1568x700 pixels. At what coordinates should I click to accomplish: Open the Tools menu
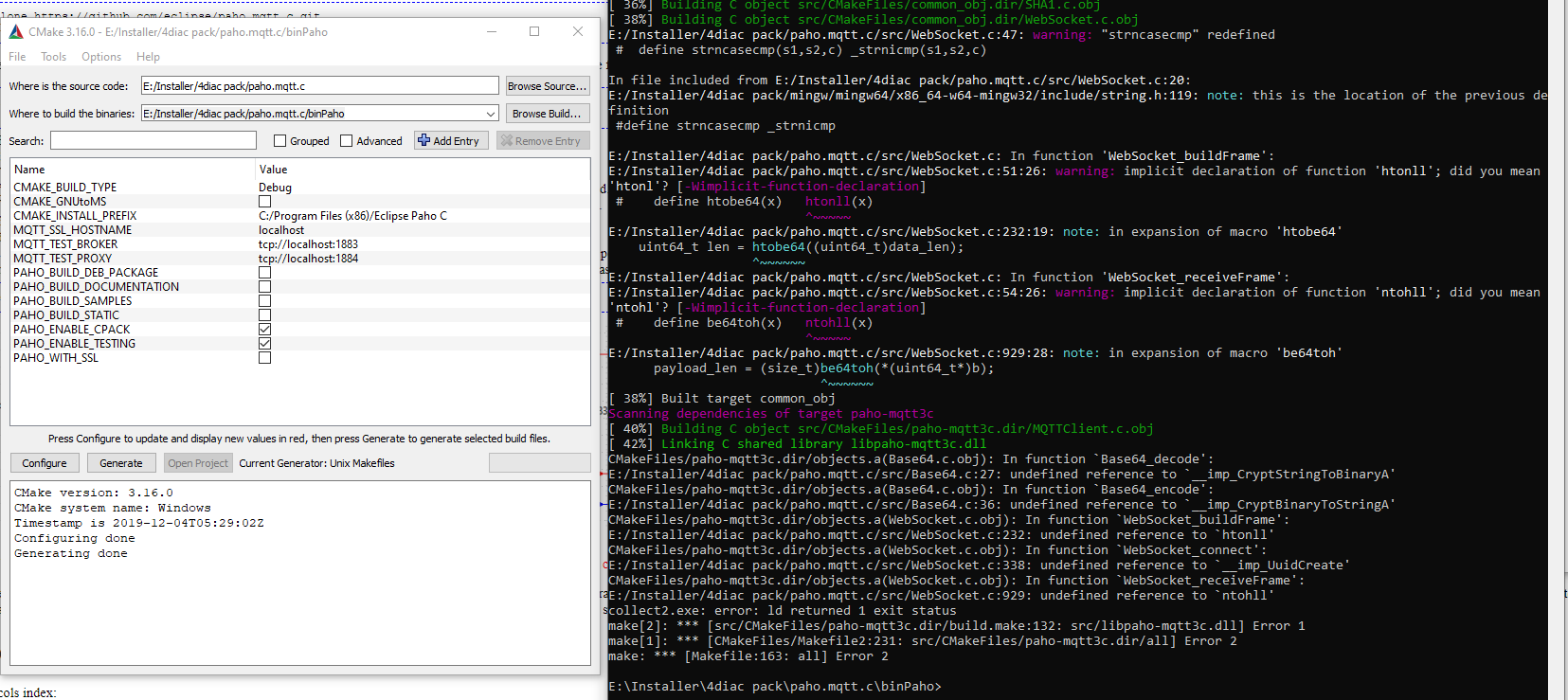click(x=53, y=57)
